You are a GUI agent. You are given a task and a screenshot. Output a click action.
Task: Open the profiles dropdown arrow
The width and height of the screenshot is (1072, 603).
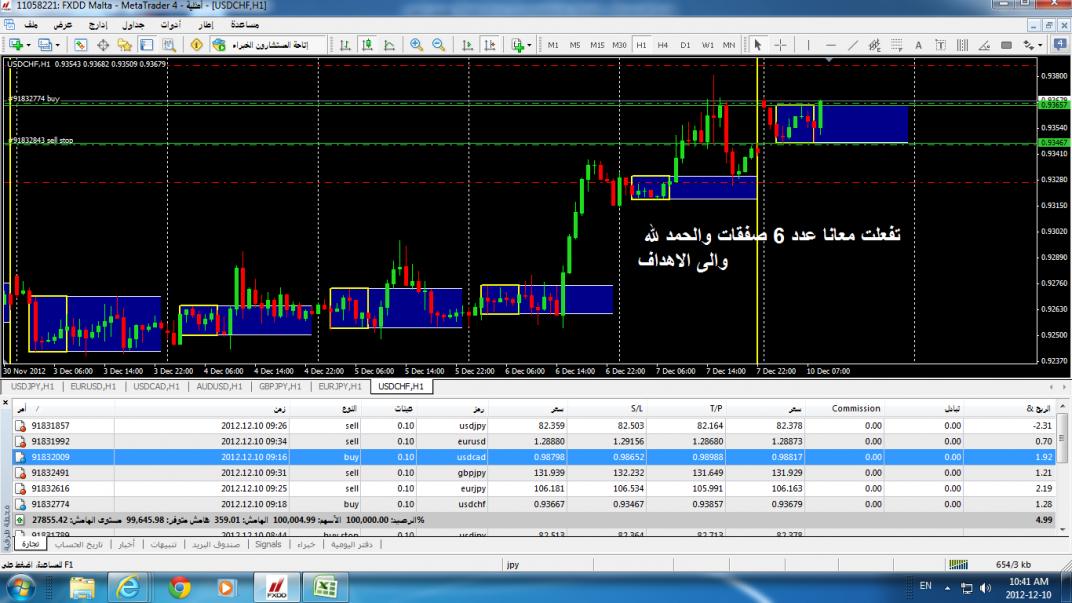point(57,45)
